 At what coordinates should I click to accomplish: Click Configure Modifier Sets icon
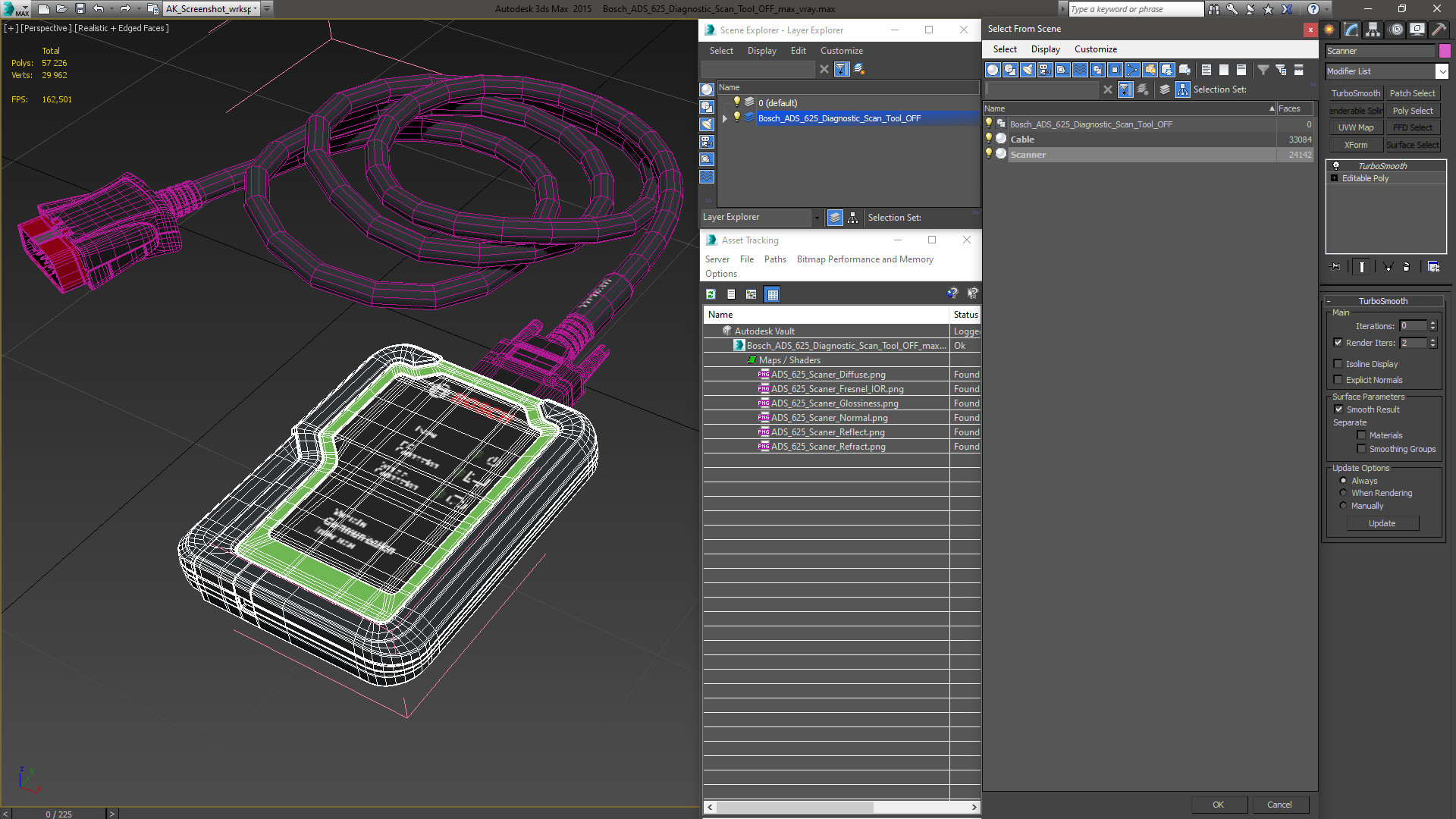pyautogui.click(x=1433, y=267)
